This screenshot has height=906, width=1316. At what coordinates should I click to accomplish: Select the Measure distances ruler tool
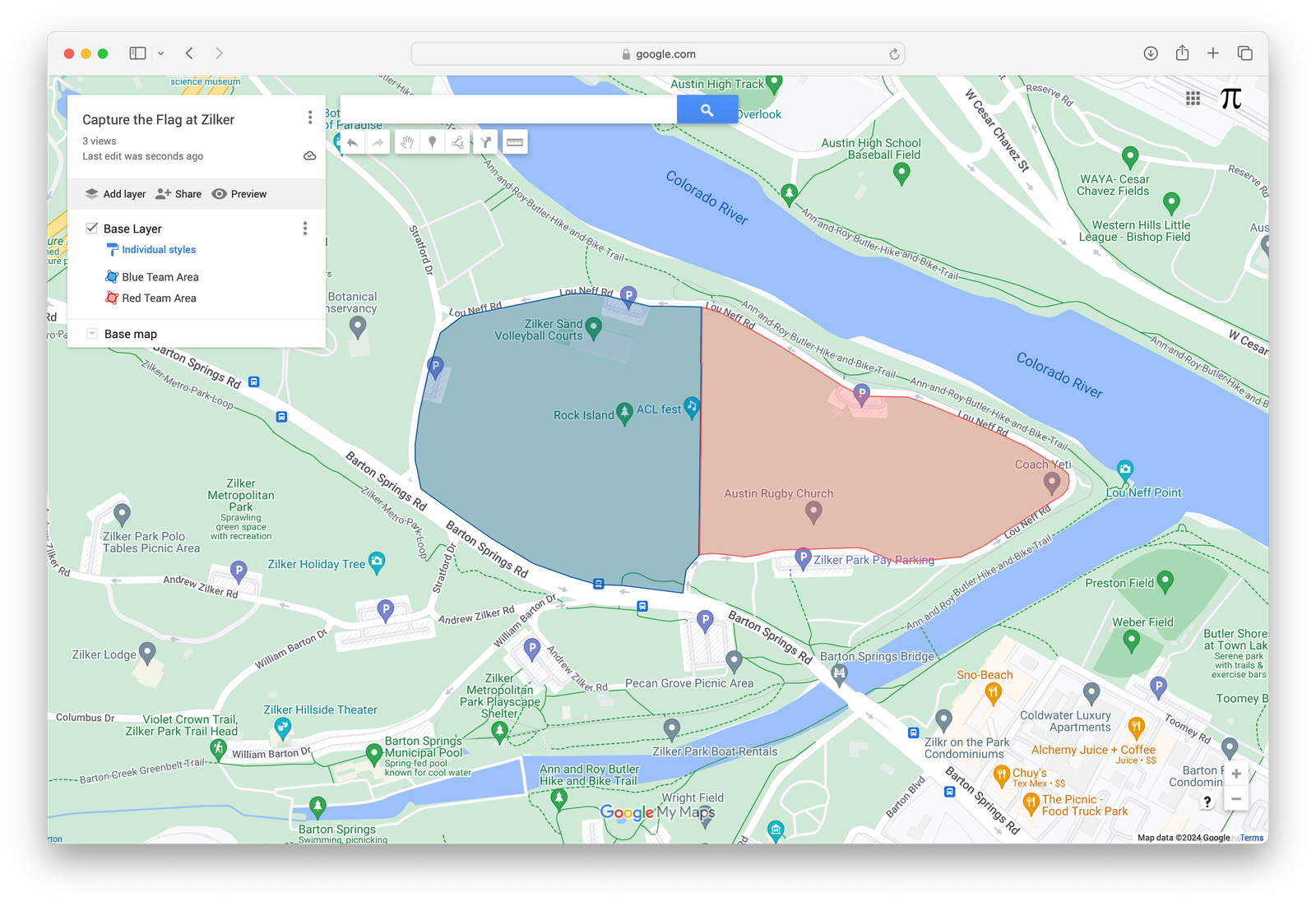(515, 143)
